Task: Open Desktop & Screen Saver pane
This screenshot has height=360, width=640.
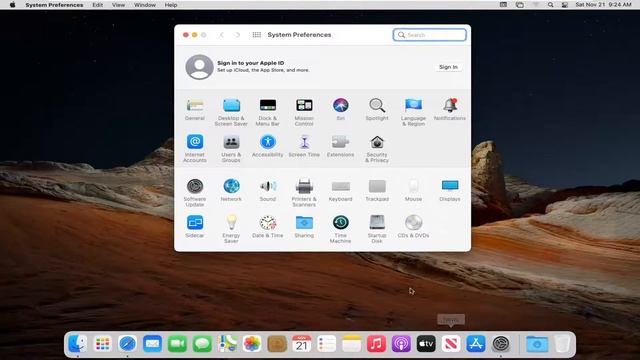Action: click(x=231, y=112)
